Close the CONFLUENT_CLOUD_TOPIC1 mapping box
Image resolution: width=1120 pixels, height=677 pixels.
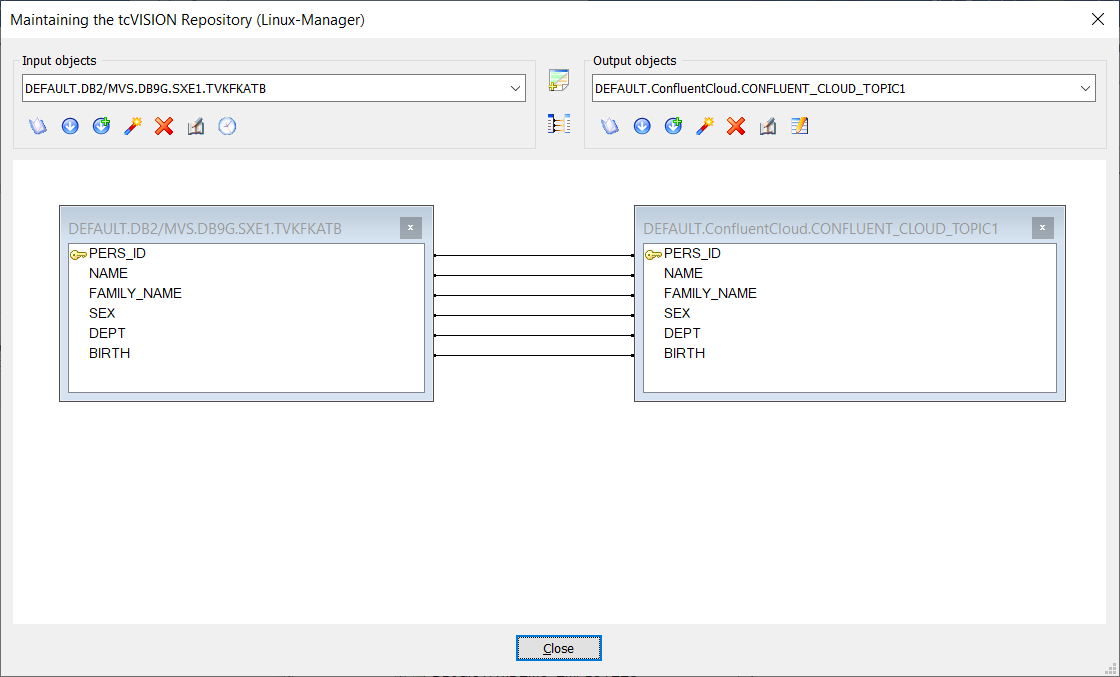1043,228
